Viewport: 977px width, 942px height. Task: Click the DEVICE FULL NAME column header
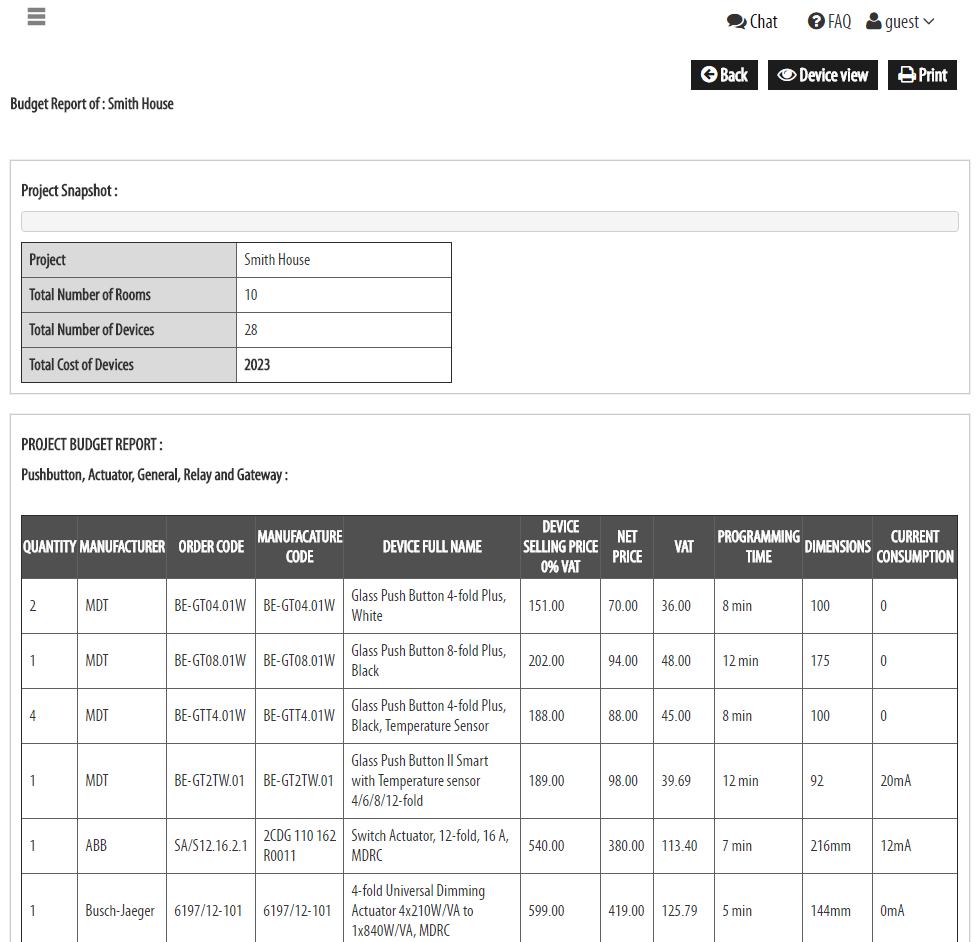point(432,547)
